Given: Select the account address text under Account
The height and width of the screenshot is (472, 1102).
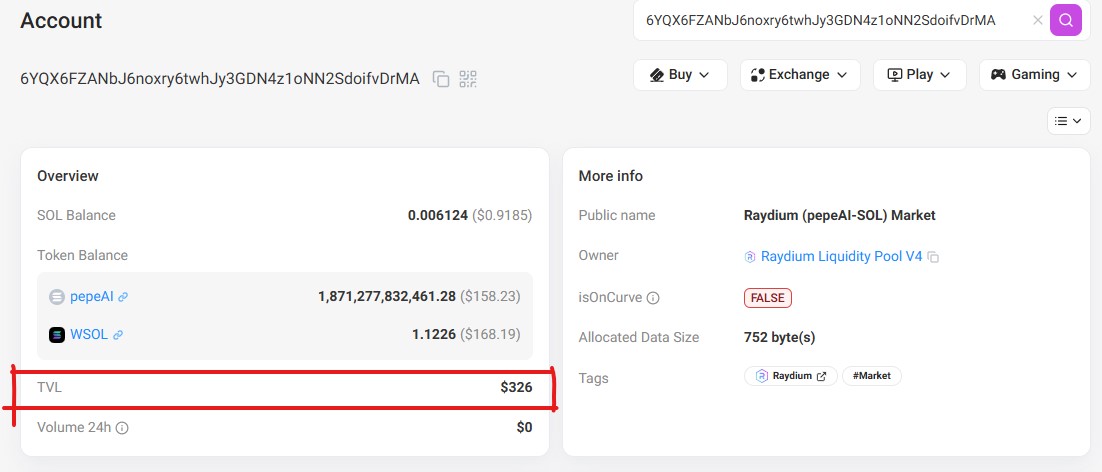Looking at the screenshot, I should tap(220, 79).
